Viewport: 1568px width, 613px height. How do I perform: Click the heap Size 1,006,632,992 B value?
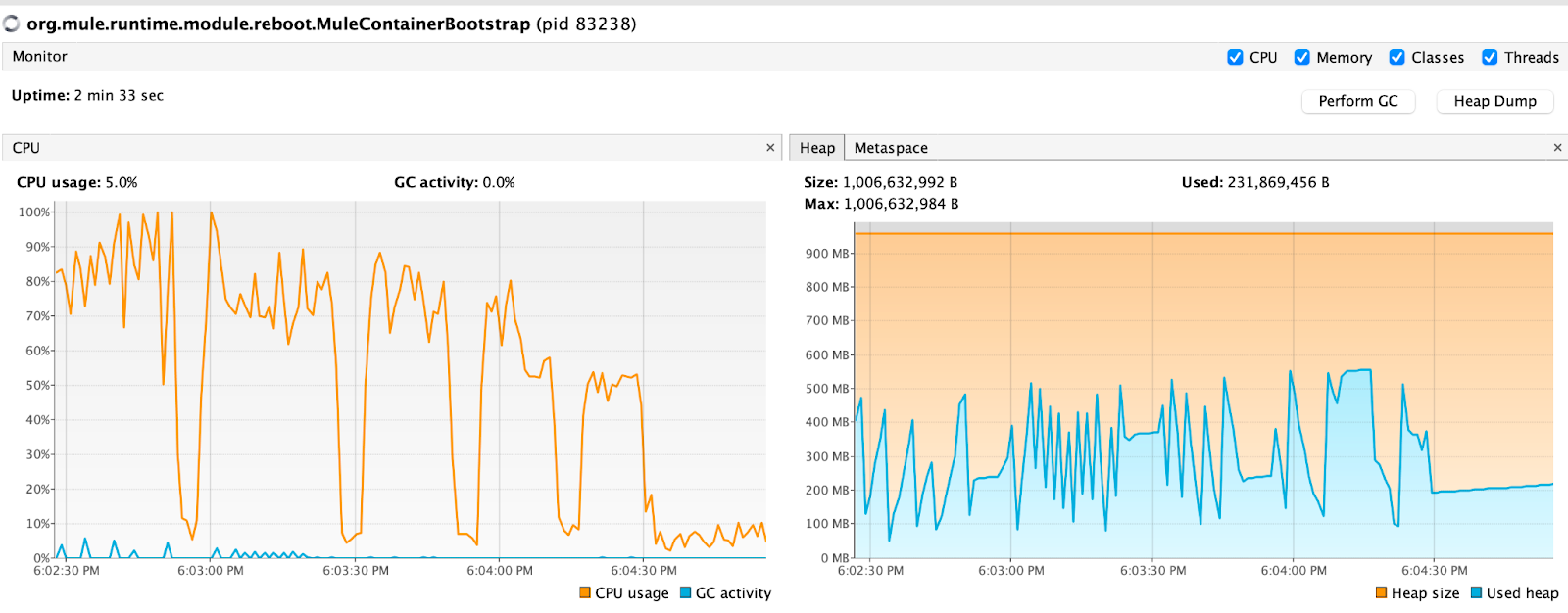900,183
